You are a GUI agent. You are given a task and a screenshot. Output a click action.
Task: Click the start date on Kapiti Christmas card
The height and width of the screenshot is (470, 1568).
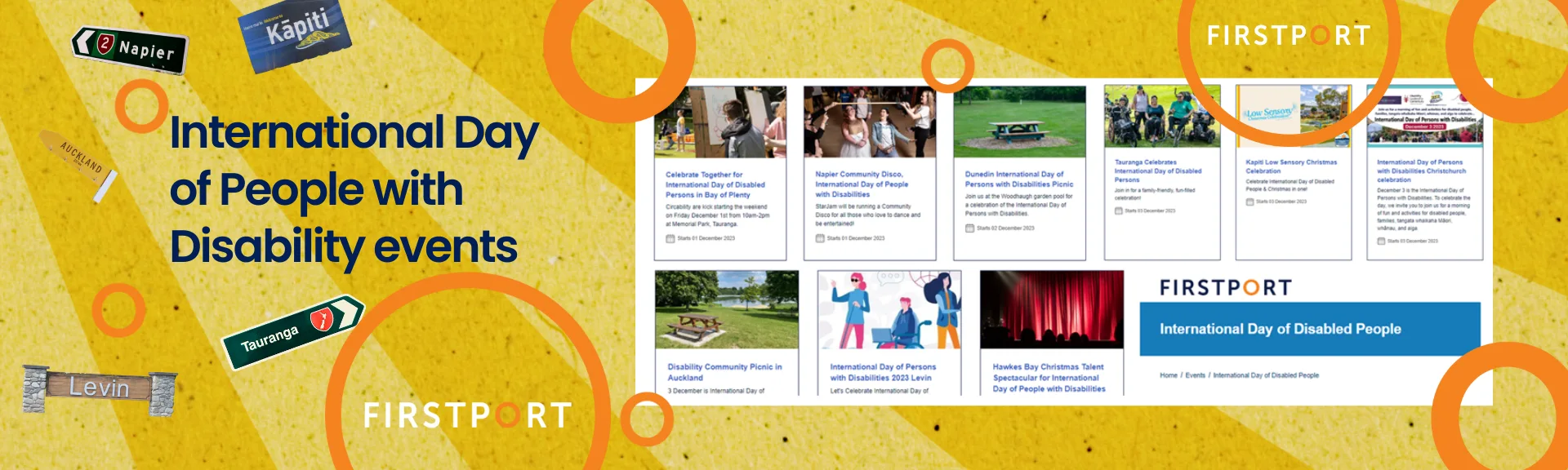point(1281,202)
